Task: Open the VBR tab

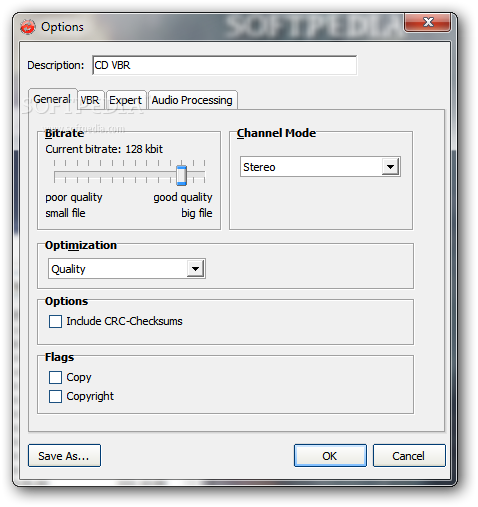Action: click(90, 100)
